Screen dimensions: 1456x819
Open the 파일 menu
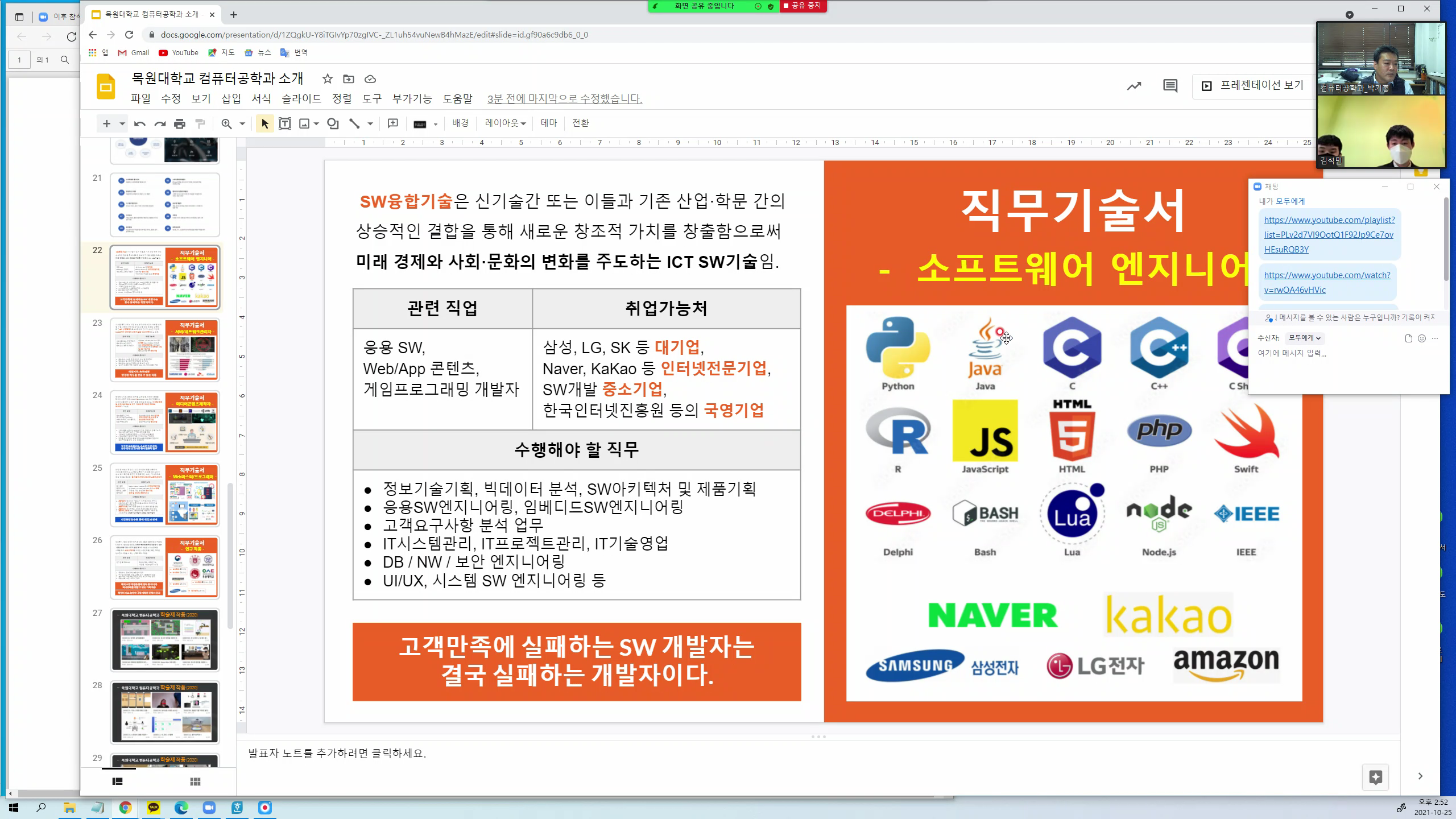coord(140,98)
